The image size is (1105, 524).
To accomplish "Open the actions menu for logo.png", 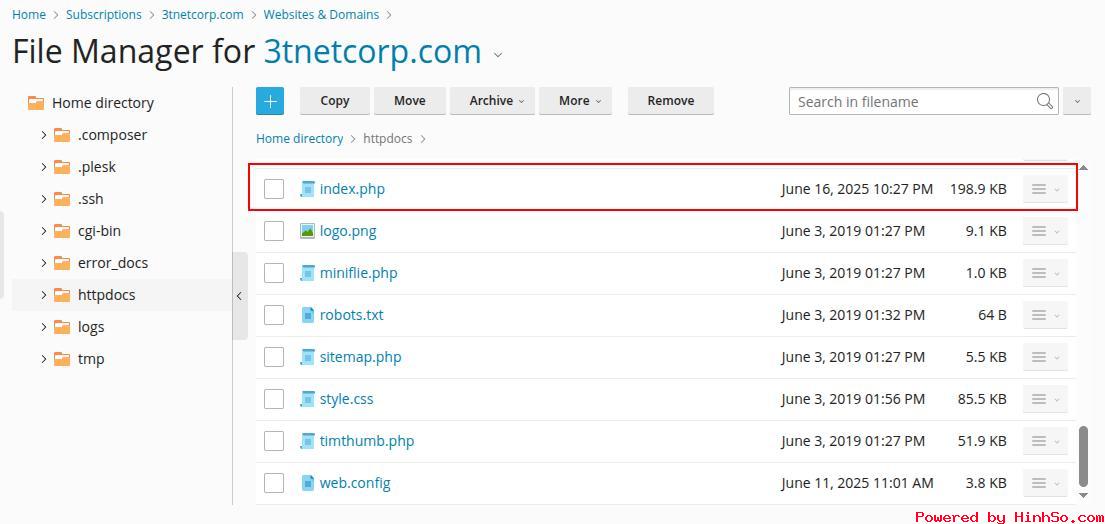I will click(1045, 231).
